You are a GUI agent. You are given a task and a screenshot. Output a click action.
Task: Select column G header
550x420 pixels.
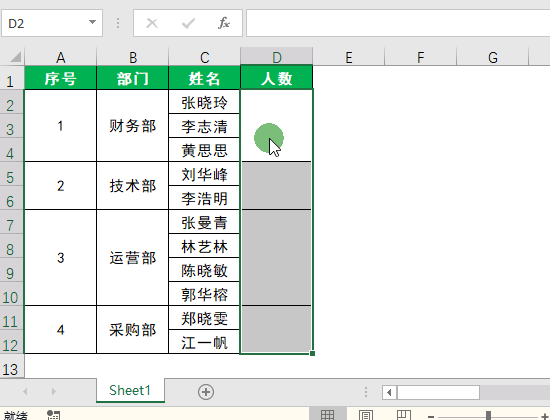click(492, 57)
